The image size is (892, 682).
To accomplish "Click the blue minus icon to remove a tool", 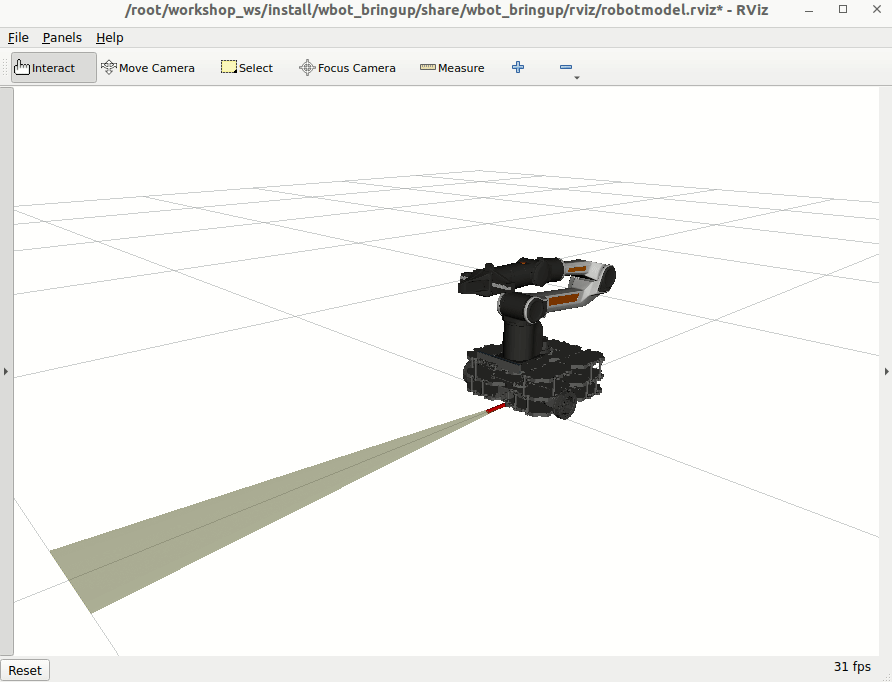I will (565, 65).
